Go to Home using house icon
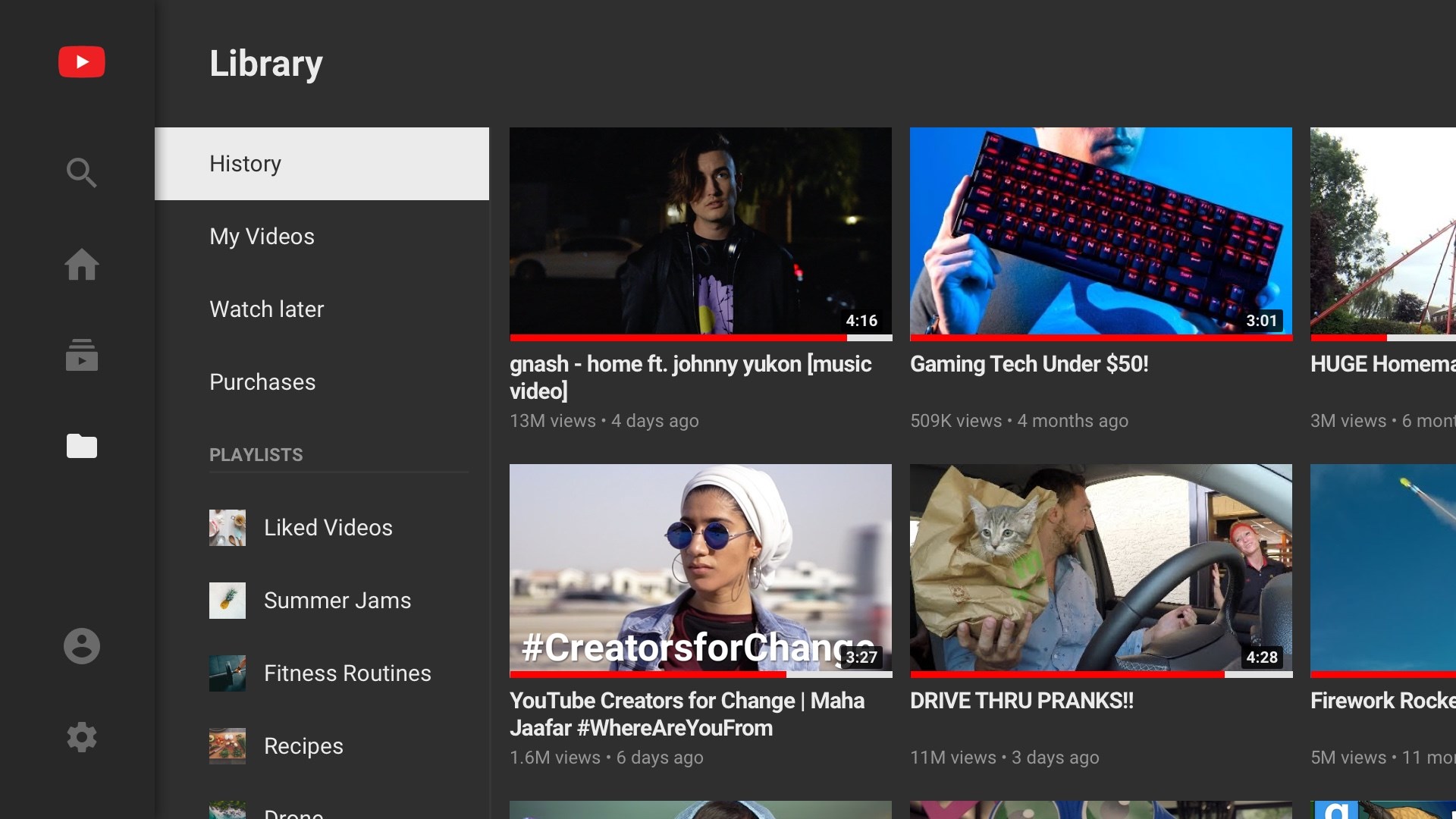This screenshot has width=1456, height=819. 82,265
